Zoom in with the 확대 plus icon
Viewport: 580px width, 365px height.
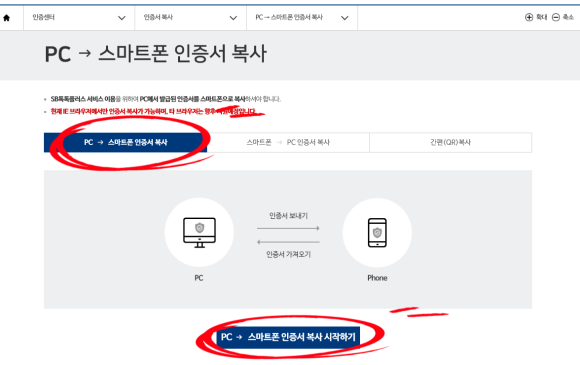point(529,17)
